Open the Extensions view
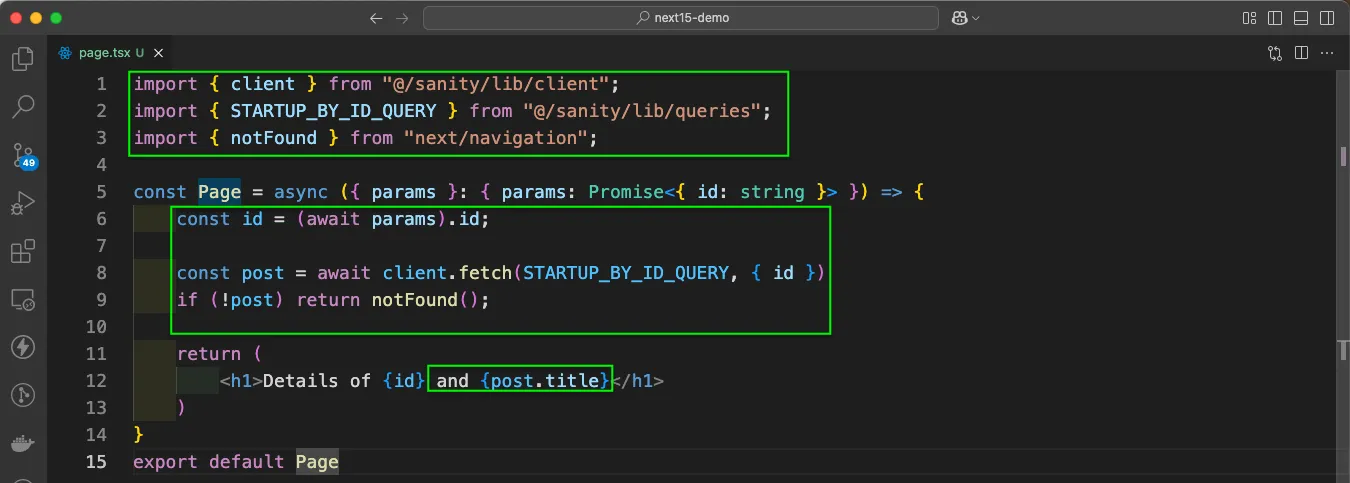The image size is (1350, 483). click(x=22, y=252)
